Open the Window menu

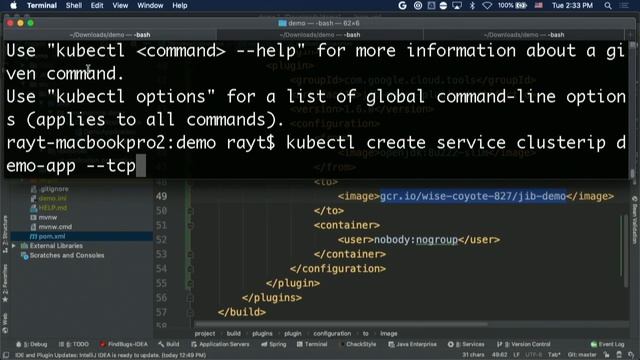[x=150, y=5]
